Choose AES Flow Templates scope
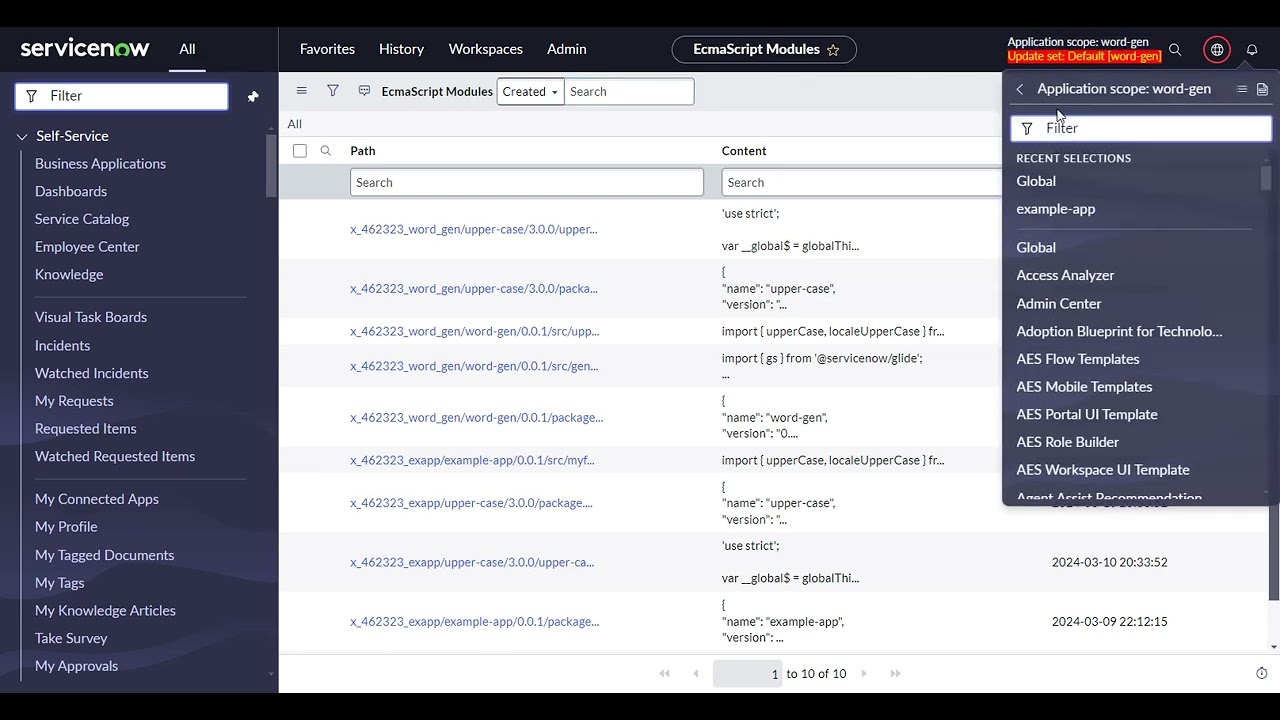Viewport: 1280px width, 720px height. click(x=1078, y=359)
